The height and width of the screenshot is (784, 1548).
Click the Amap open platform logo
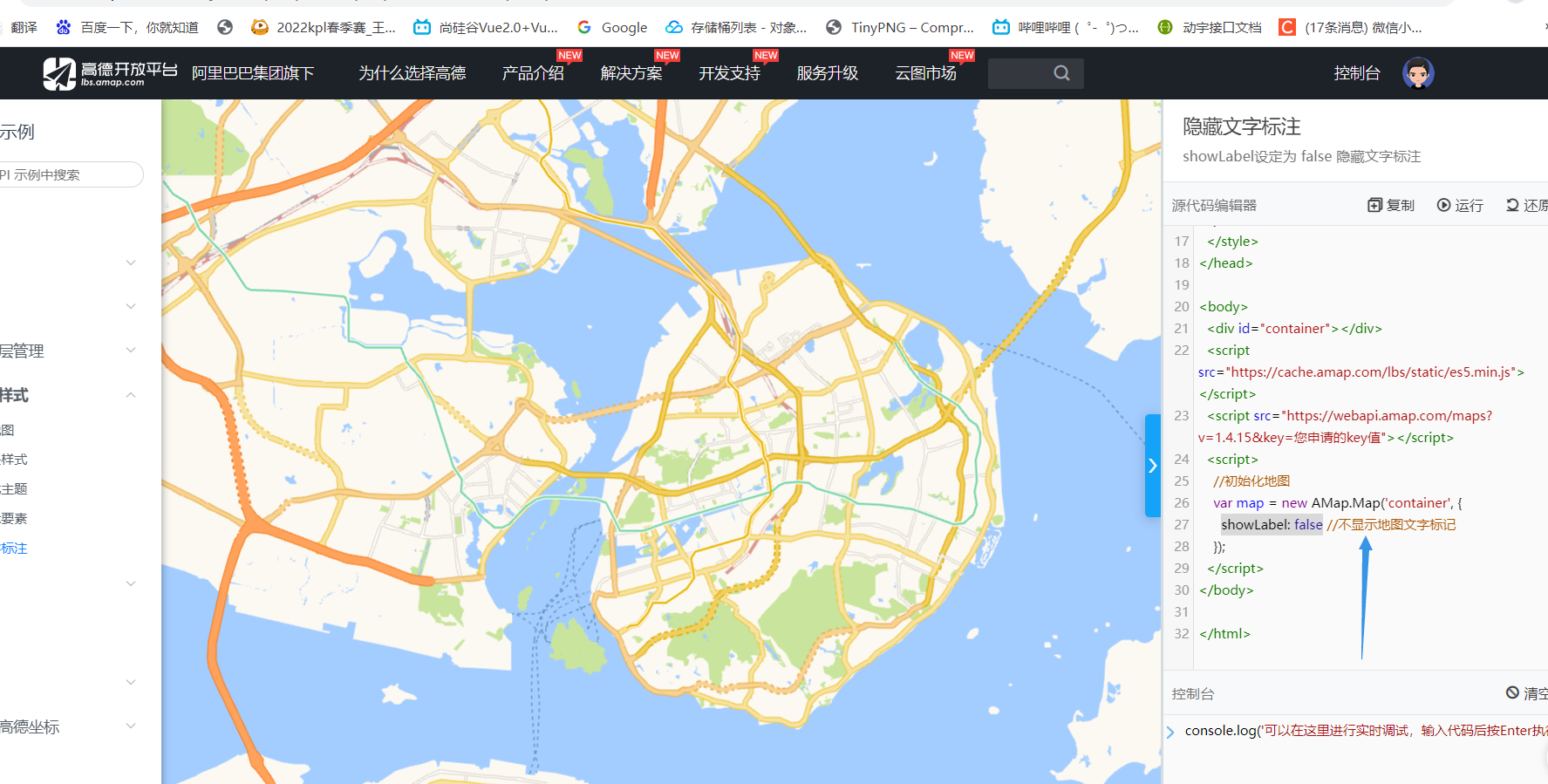coord(110,73)
